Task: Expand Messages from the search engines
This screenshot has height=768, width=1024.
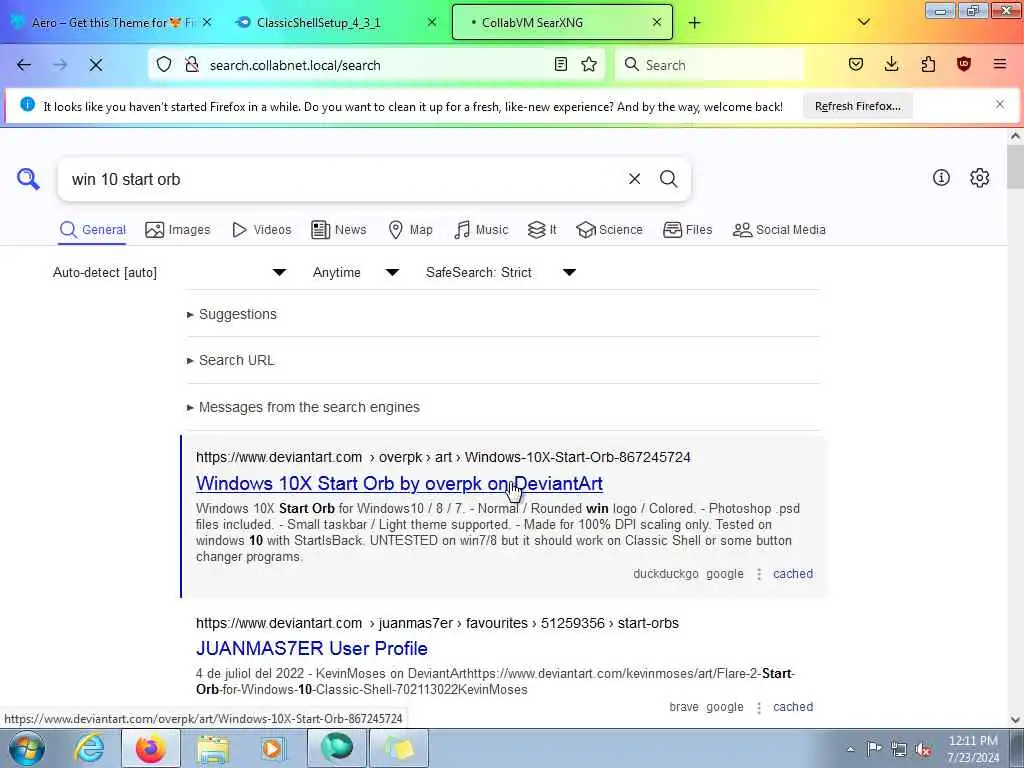Action: 303,407
